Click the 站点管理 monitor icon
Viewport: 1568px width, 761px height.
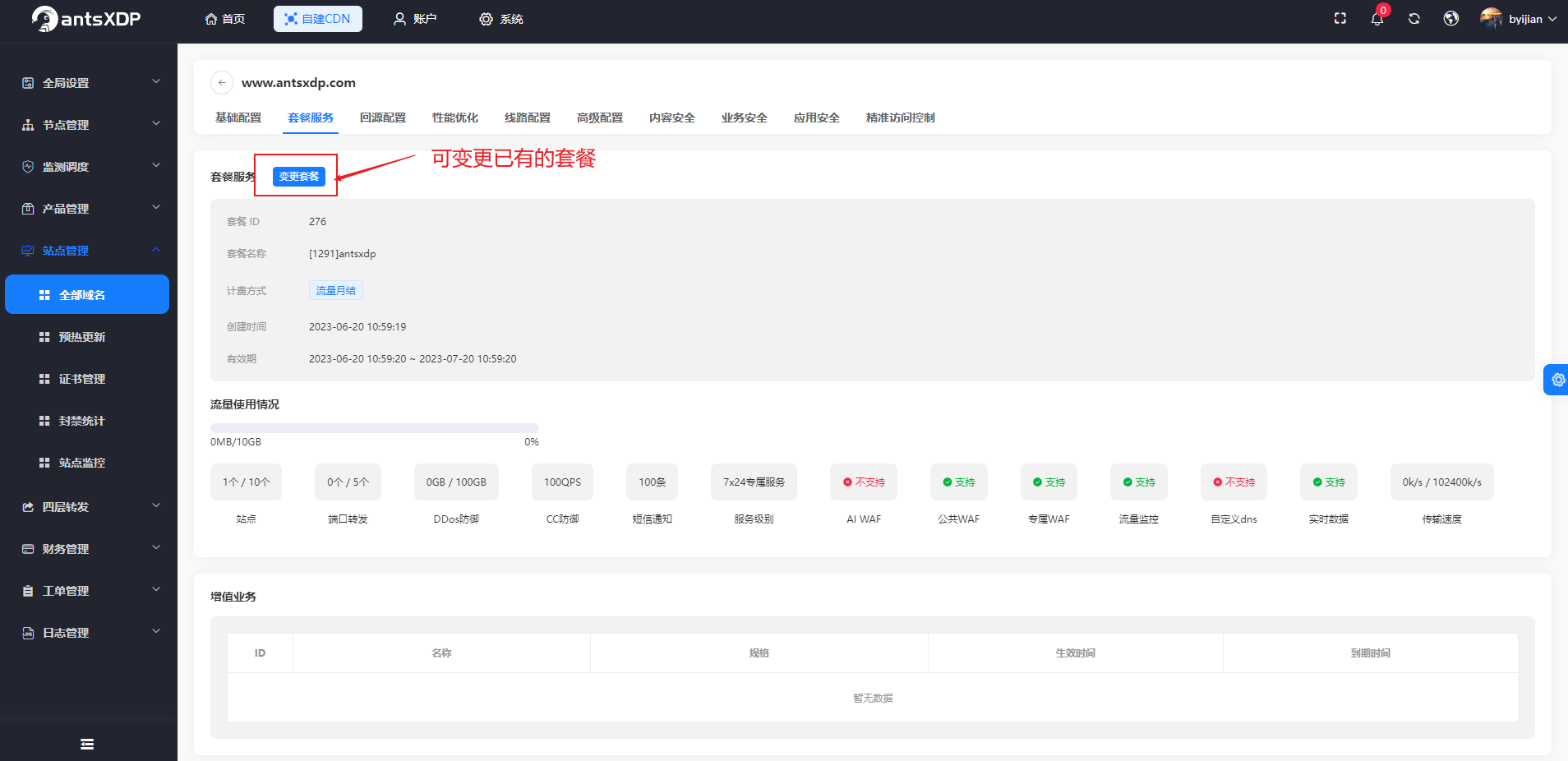tap(28, 251)
